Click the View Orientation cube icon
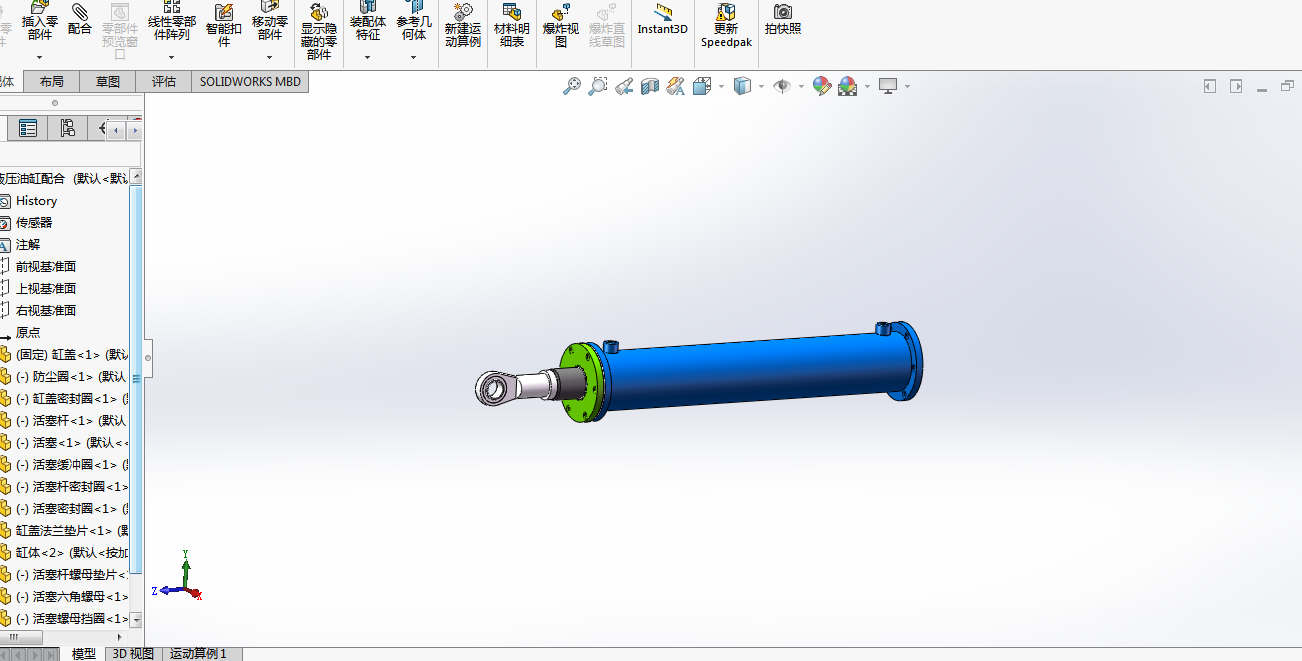This screenshot has width=1302, height=661. pyautogui.click(x=702, y=87)
